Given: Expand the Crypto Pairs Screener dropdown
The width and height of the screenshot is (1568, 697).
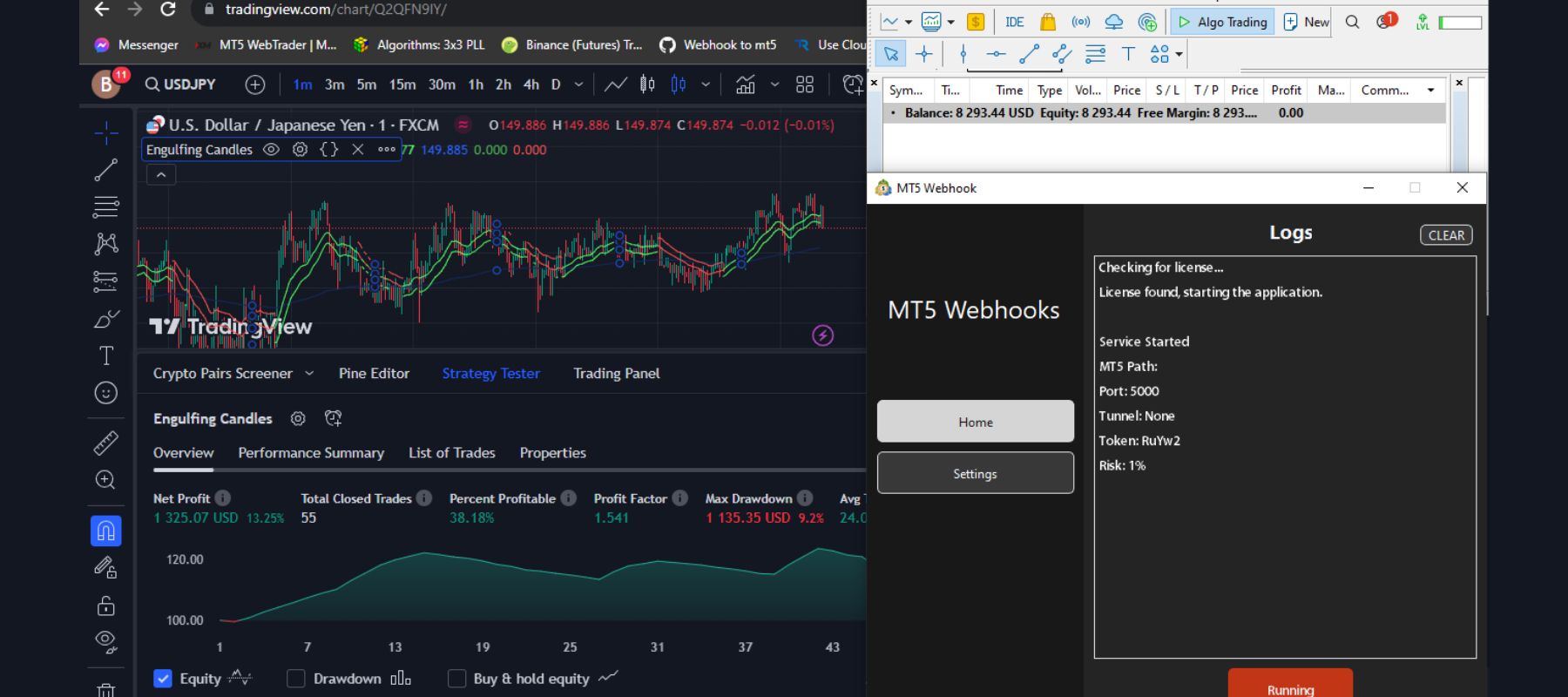Looking at the screenshot, I should (309, 373).
